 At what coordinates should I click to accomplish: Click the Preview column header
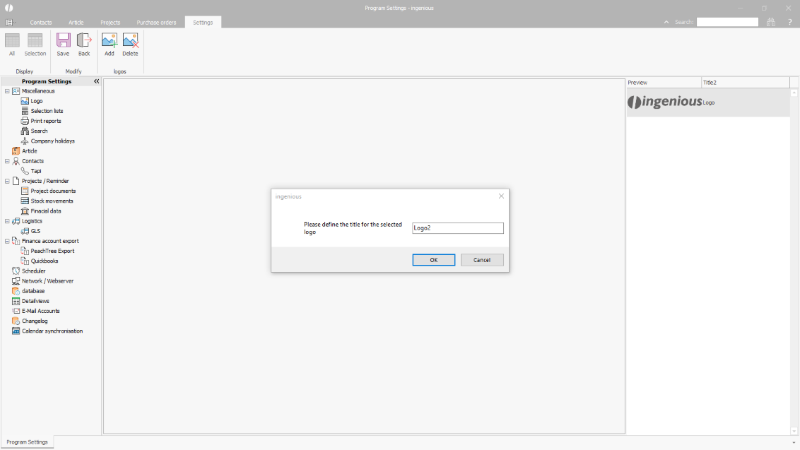click(664, 83)
